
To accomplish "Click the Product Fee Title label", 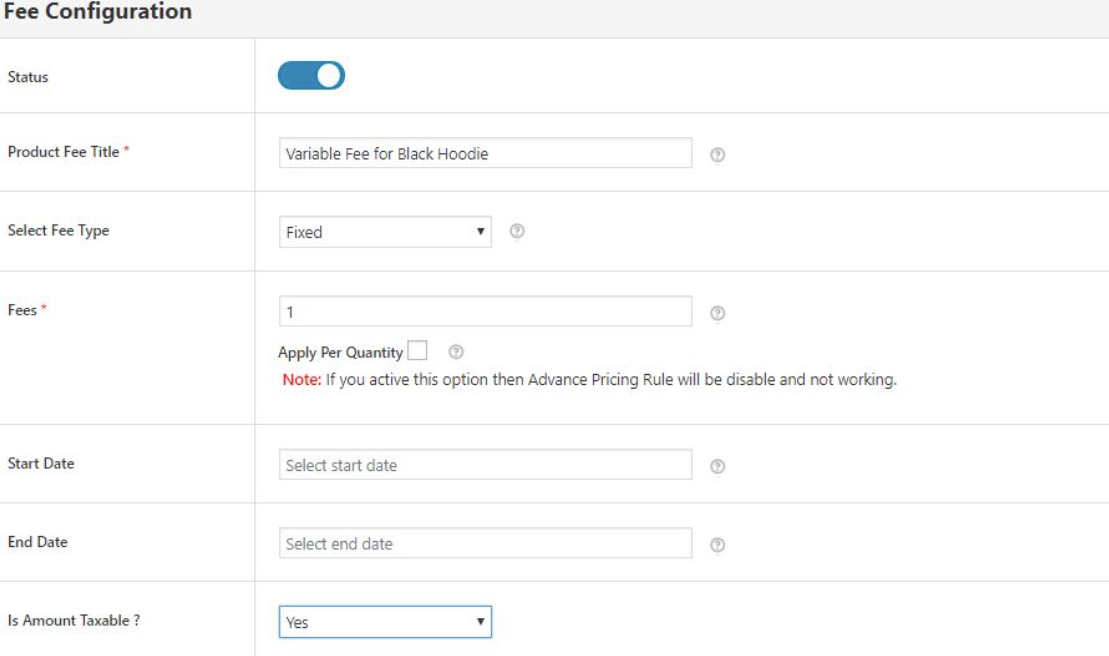I will pos(64,152).
